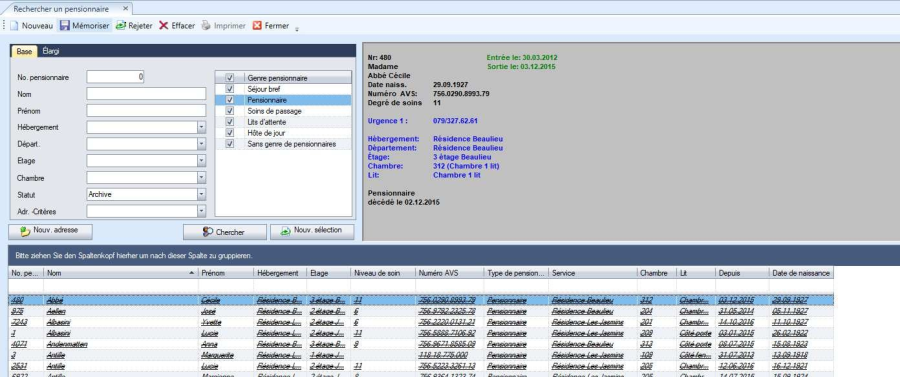
Task: Uncheck the Hôte de jour checkbox
Action: click(230, 133)
